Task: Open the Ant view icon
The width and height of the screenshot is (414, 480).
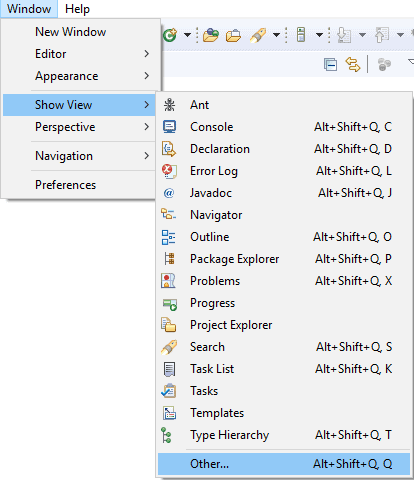Action: pyautogui.click(x=169, y=105)
